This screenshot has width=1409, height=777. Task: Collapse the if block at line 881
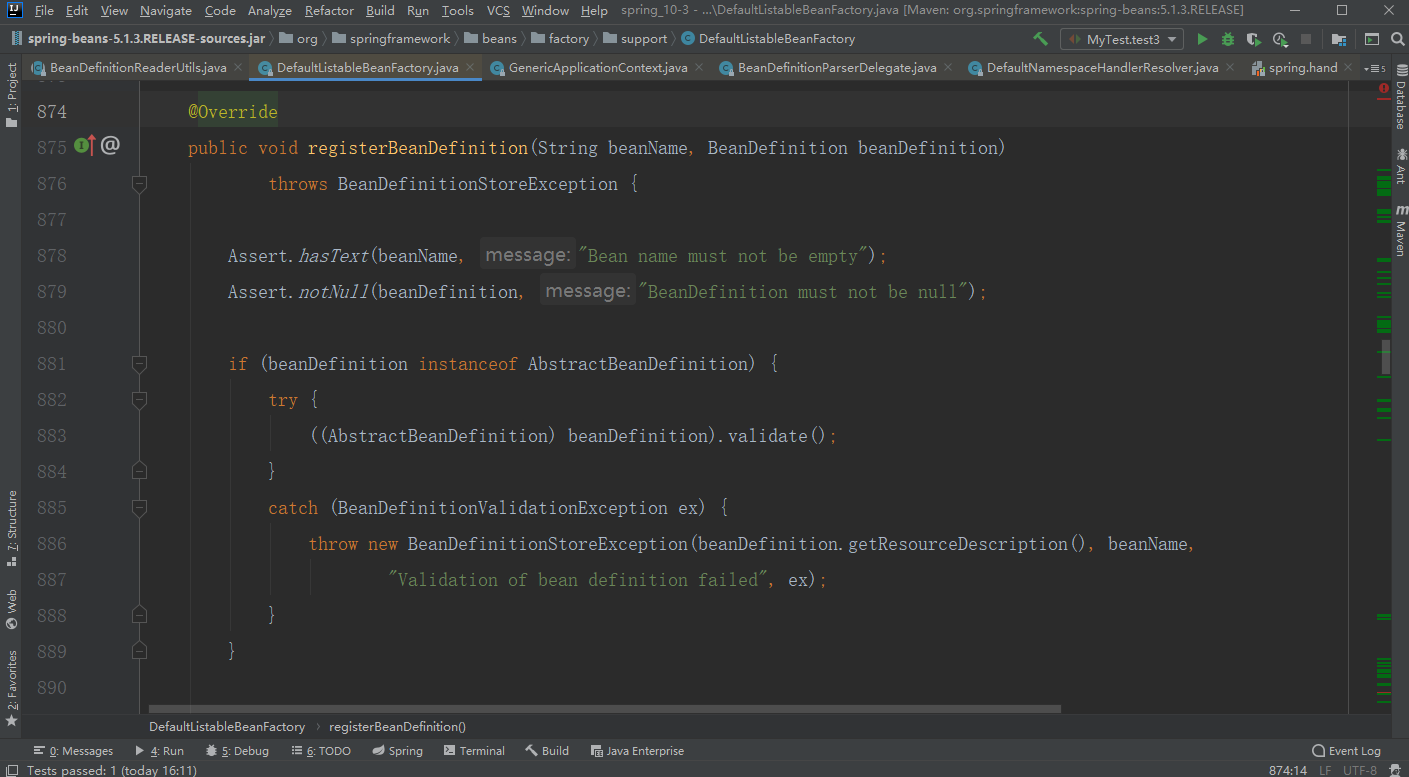coord(139,364)
